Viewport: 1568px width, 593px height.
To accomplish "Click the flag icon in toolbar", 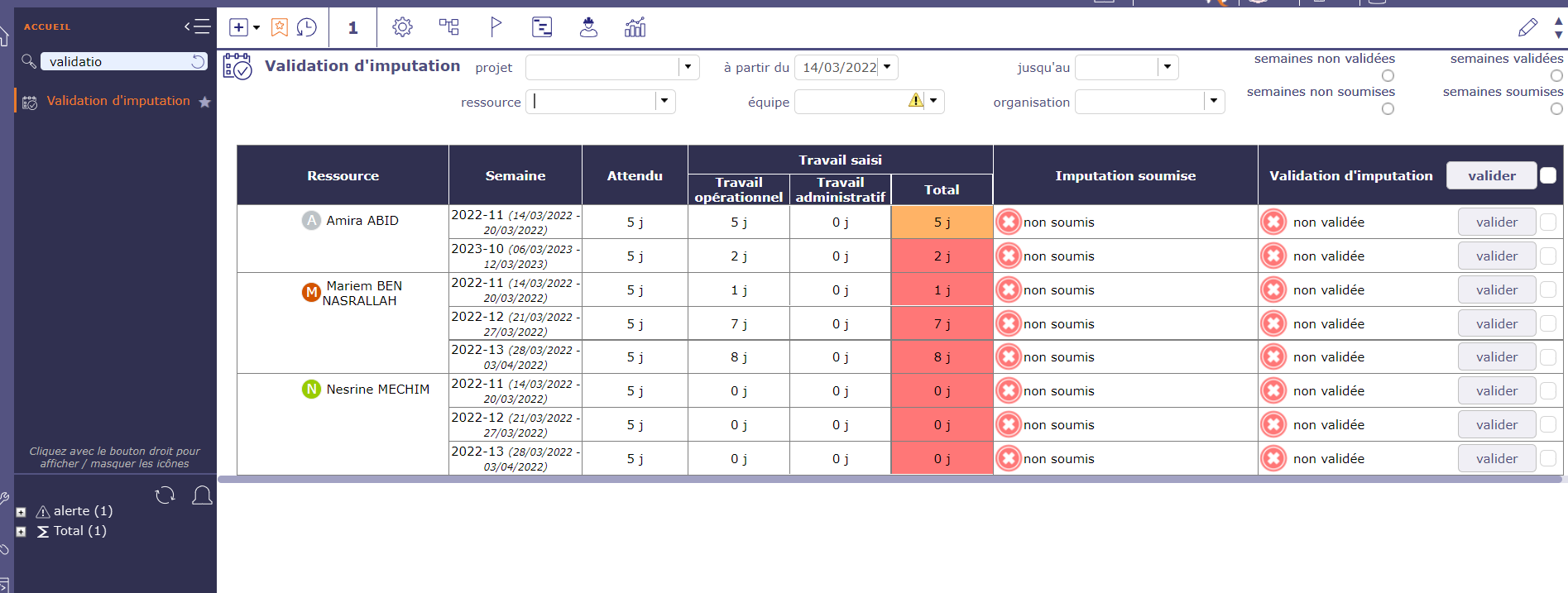I will pyautogui.click(x=495, y=27).
